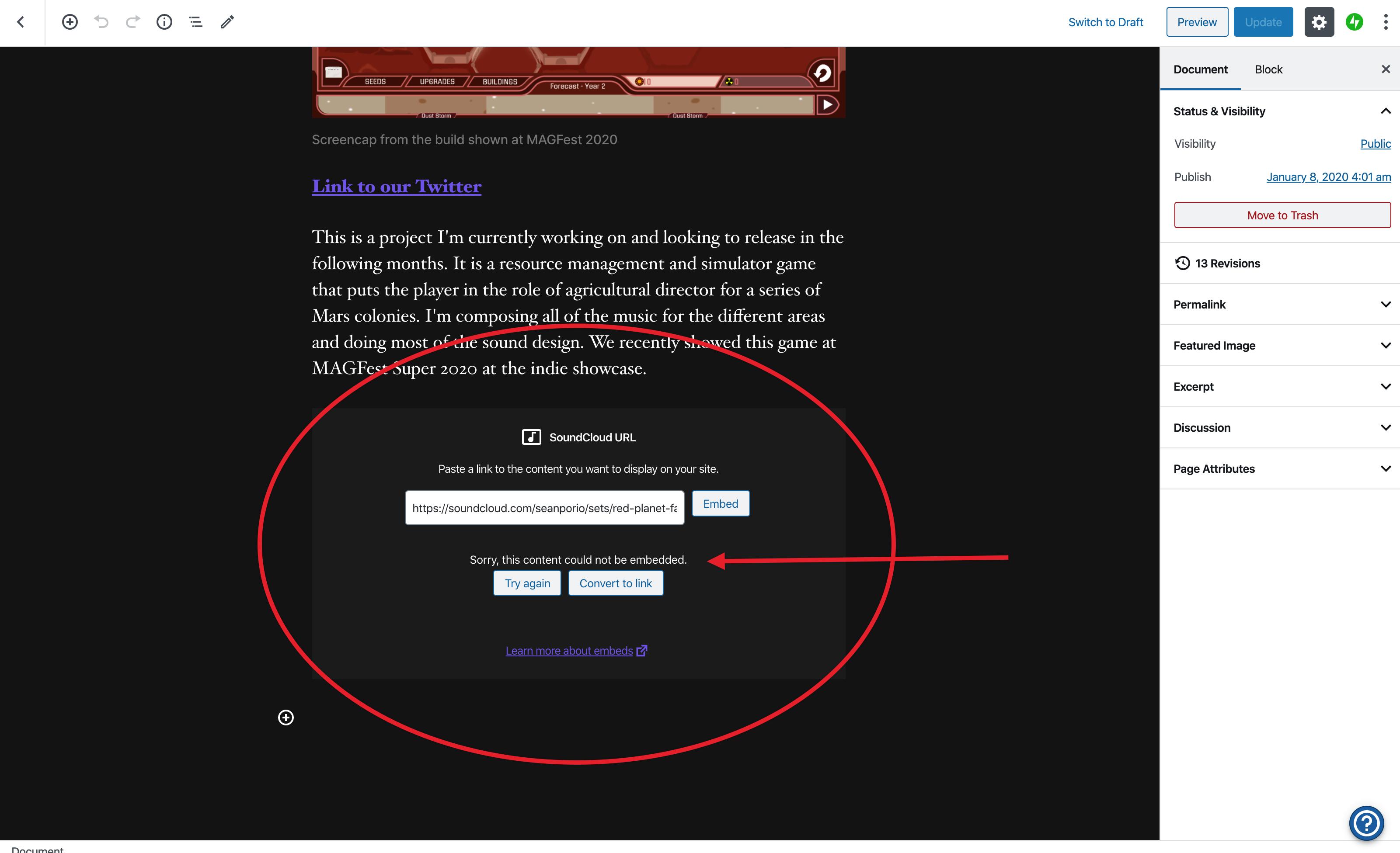Image resolution: width=1400 pixels, height=853 pixels.
Task: Click the undo arrow in the toolbar
Action: pyautogui.click(x=101, y=21)
